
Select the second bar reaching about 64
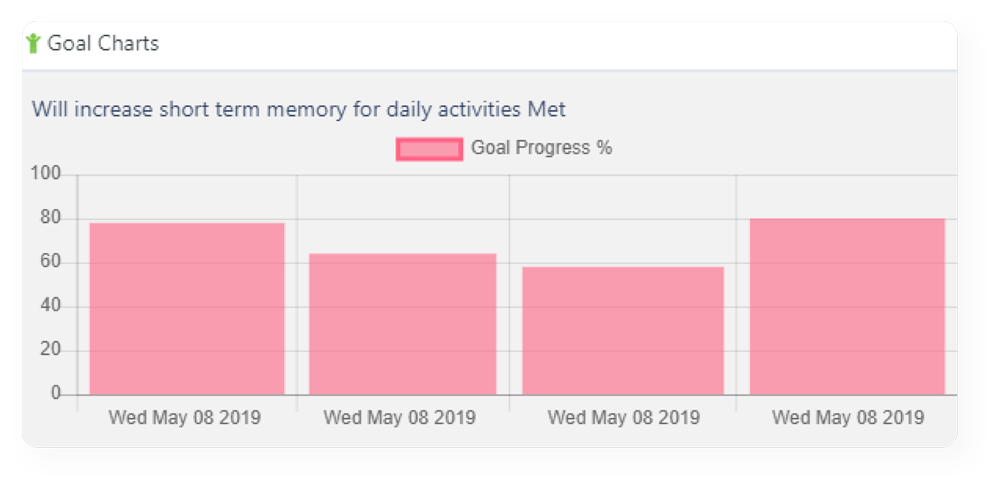pyautogui.click(x=402, y=324)
